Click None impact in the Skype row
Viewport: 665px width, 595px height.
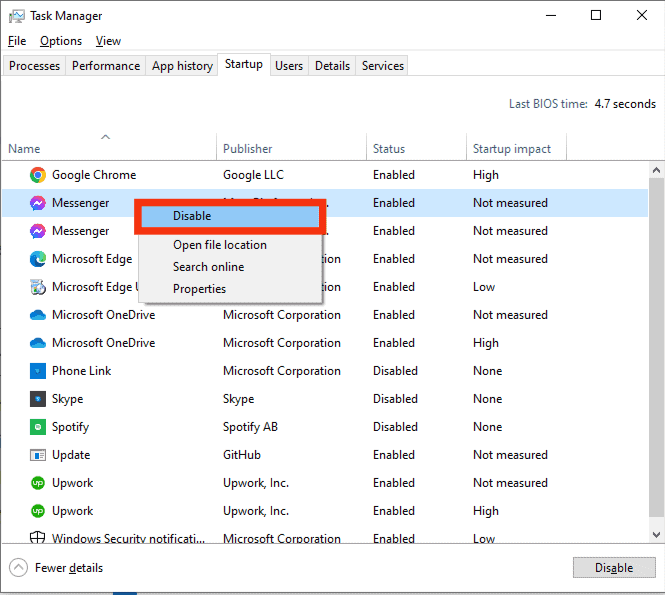tap(487, 399)
